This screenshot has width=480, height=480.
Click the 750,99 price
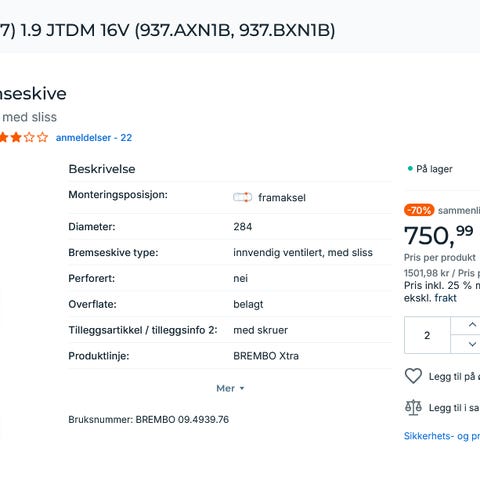tap(438, 235)
